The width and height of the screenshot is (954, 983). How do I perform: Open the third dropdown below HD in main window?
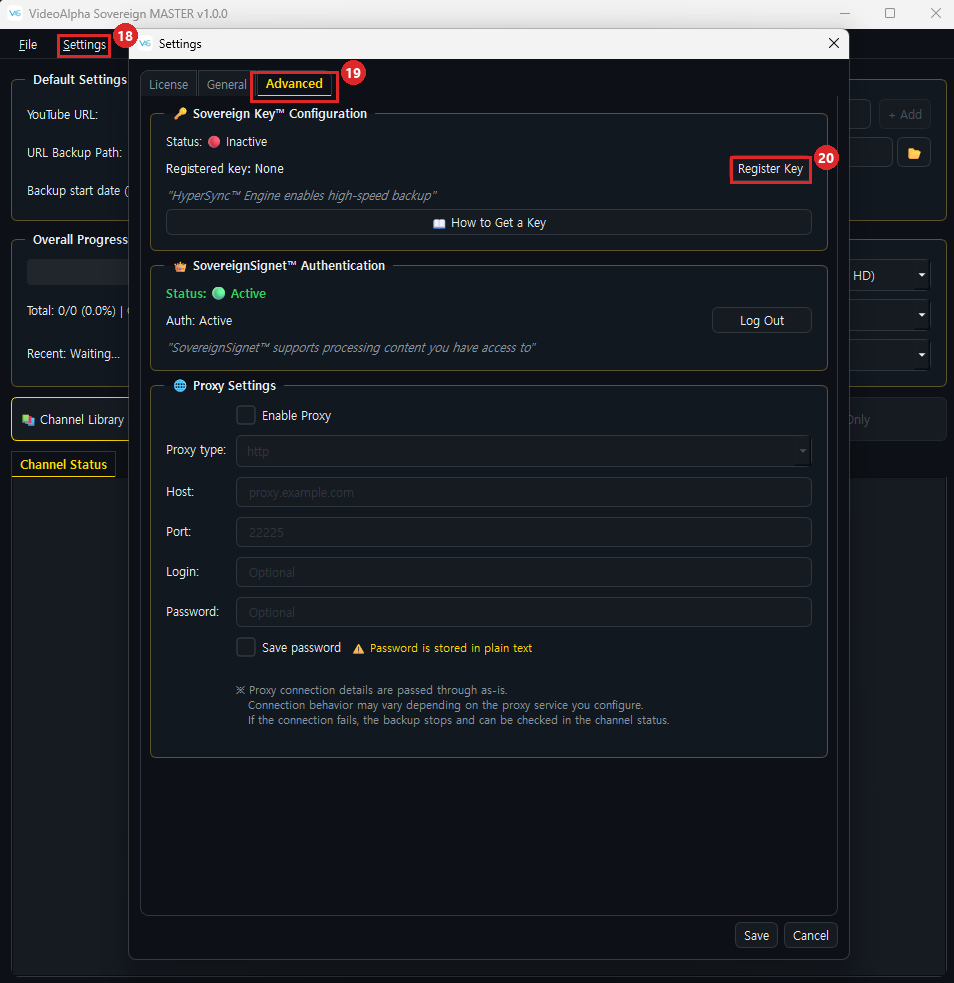point(921,355)
